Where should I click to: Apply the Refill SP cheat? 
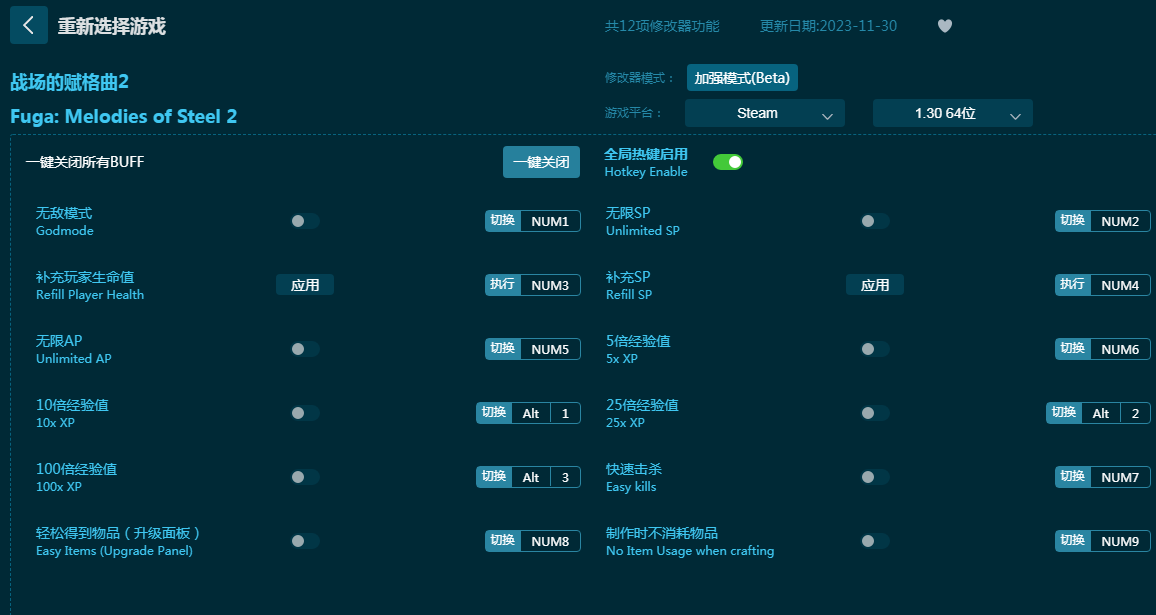click(874, 285)
